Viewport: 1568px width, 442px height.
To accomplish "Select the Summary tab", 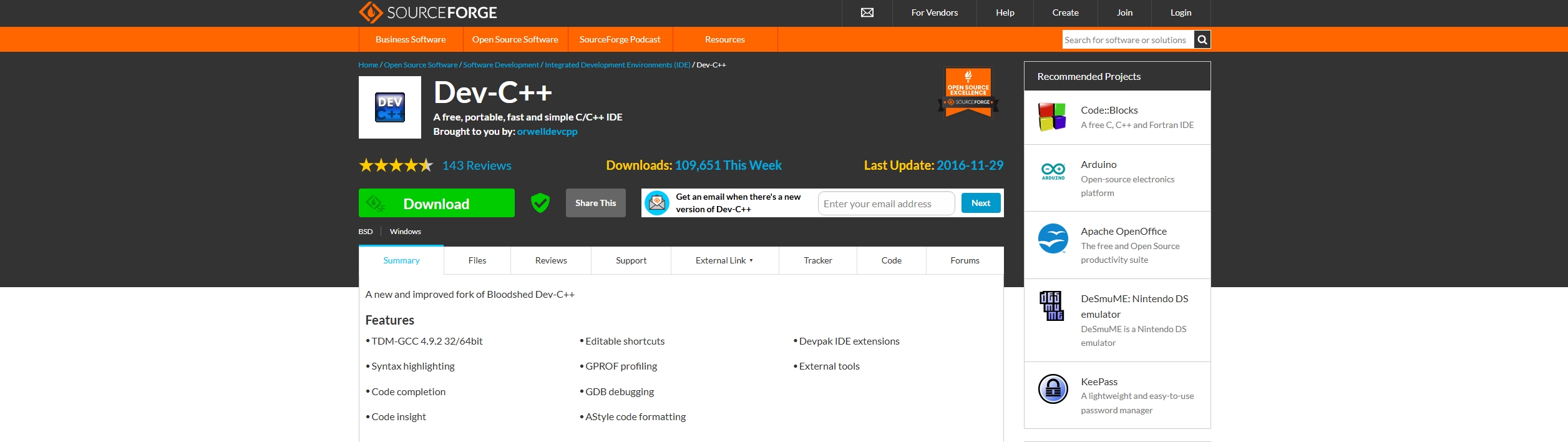I will pyautogui.click(x=401, y=260).
